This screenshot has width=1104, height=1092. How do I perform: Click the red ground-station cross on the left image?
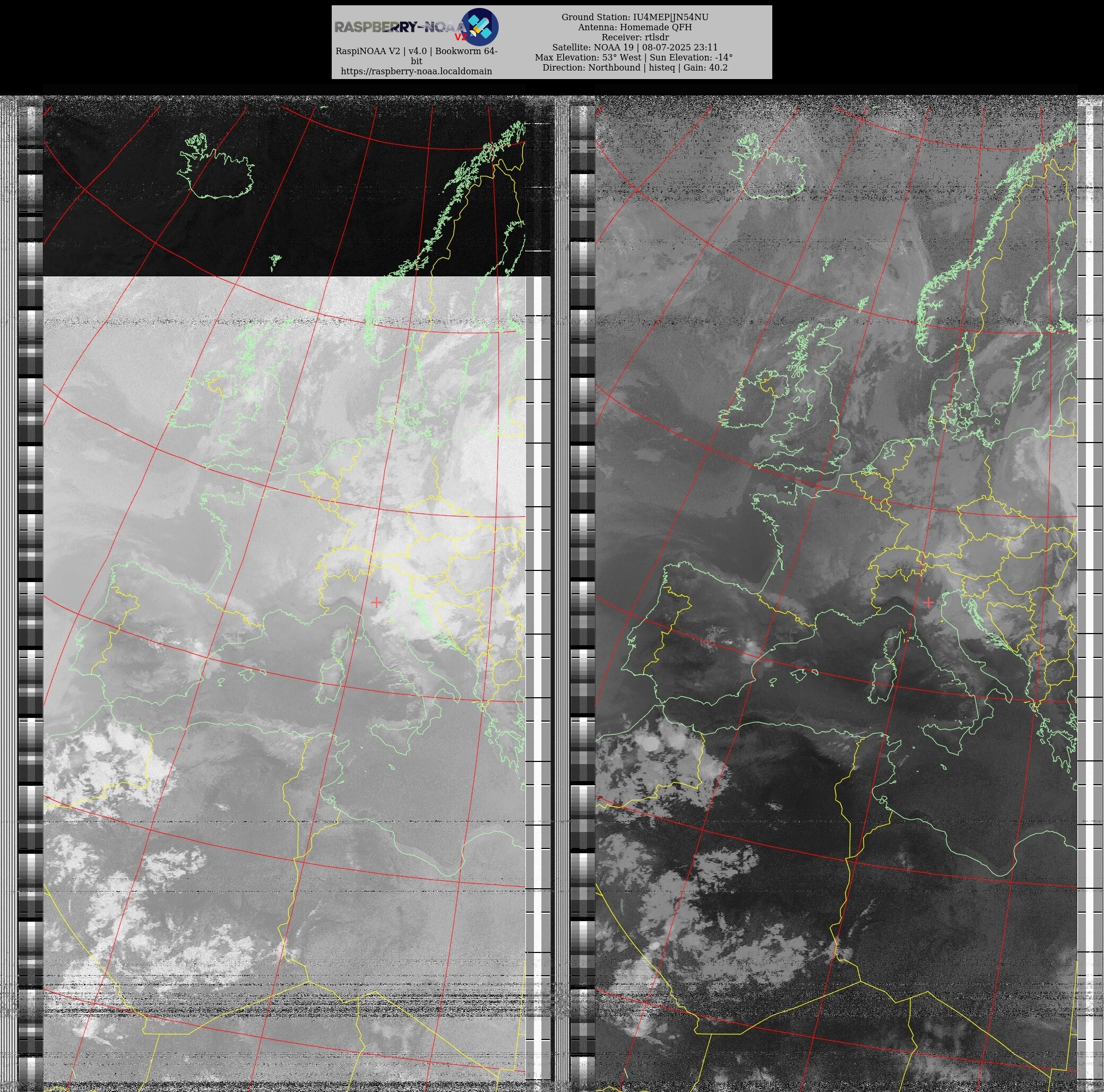click(376, 602)
